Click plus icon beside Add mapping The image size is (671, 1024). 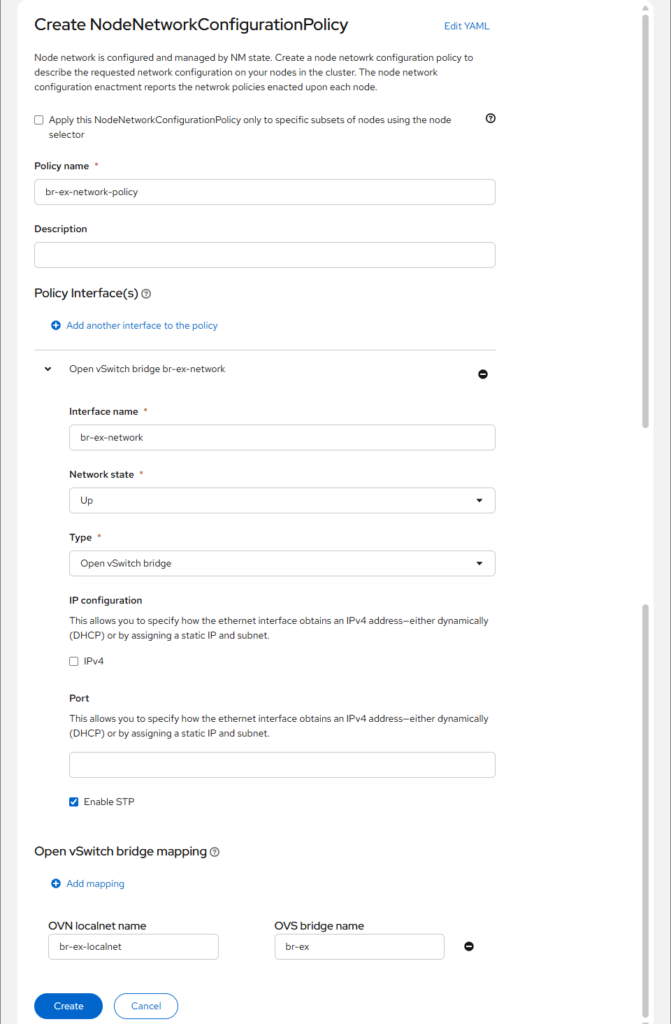pyautogui.click(x=56, y=884)
